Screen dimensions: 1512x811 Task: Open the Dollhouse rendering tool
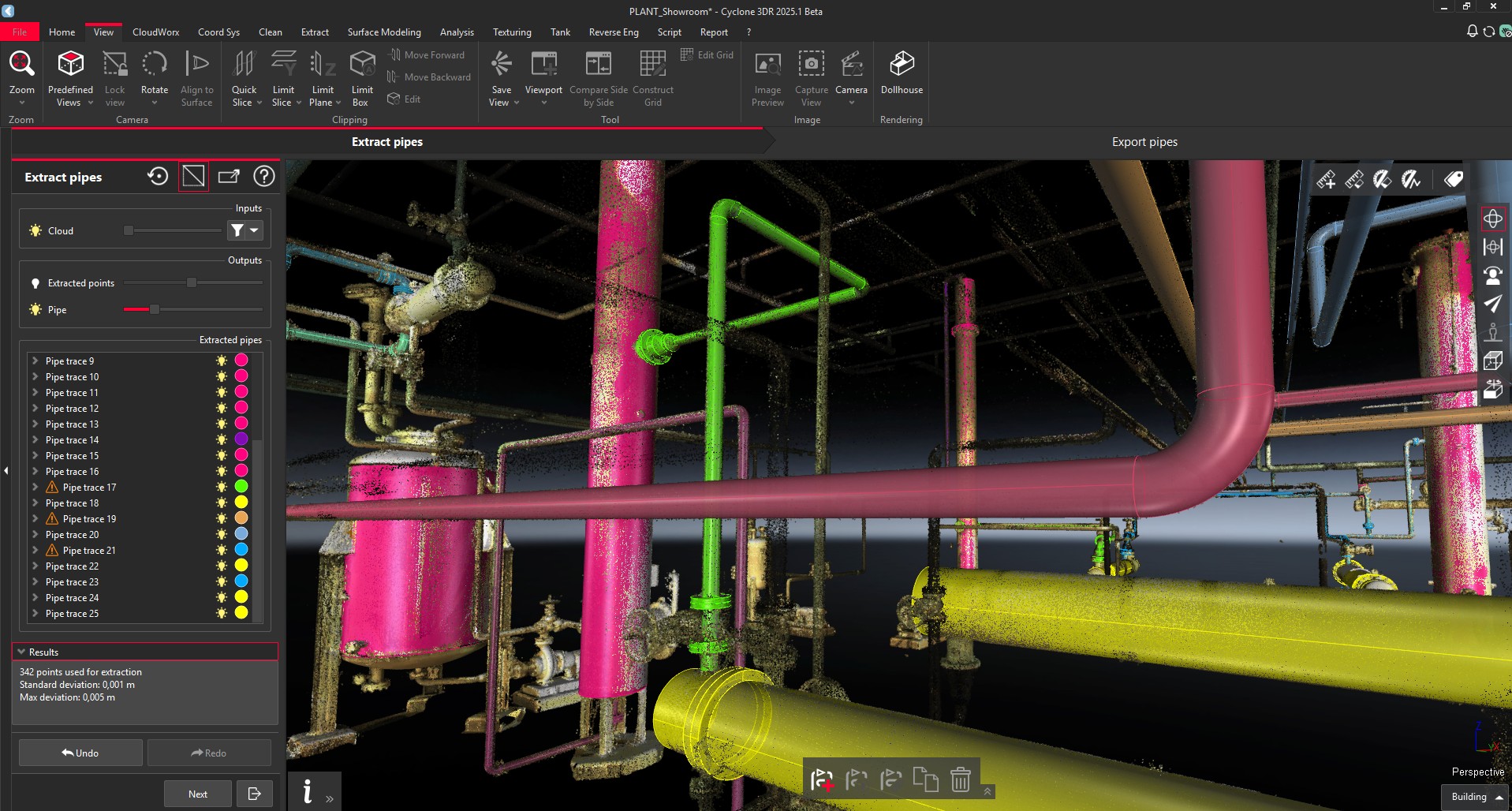[x=901, y=75]
